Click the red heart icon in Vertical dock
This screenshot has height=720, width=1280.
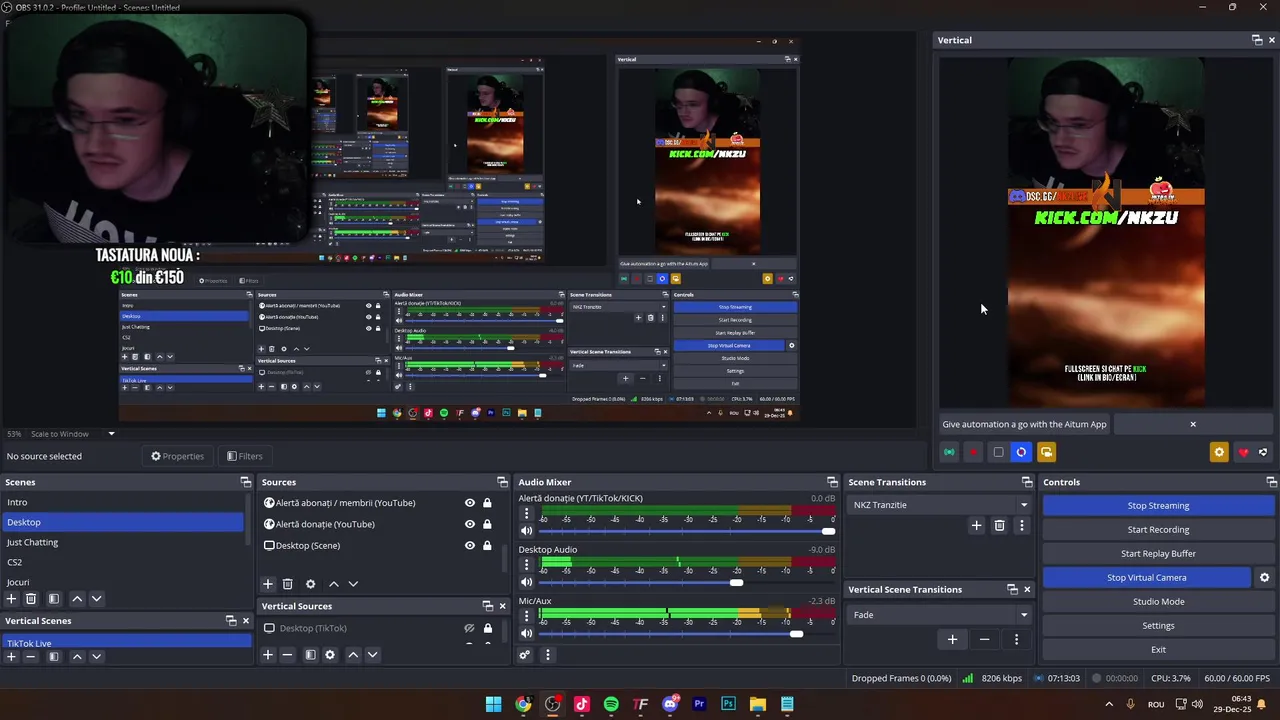[x=1243, y=452]
